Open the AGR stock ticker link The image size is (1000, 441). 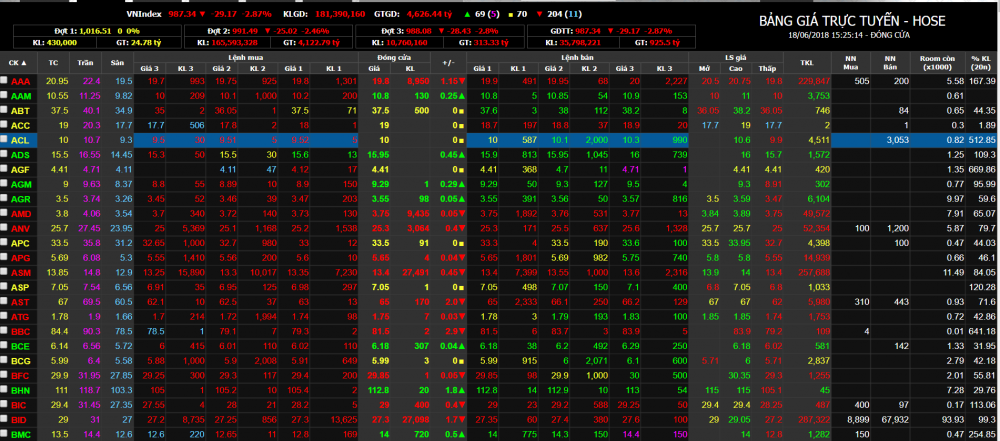21,200
